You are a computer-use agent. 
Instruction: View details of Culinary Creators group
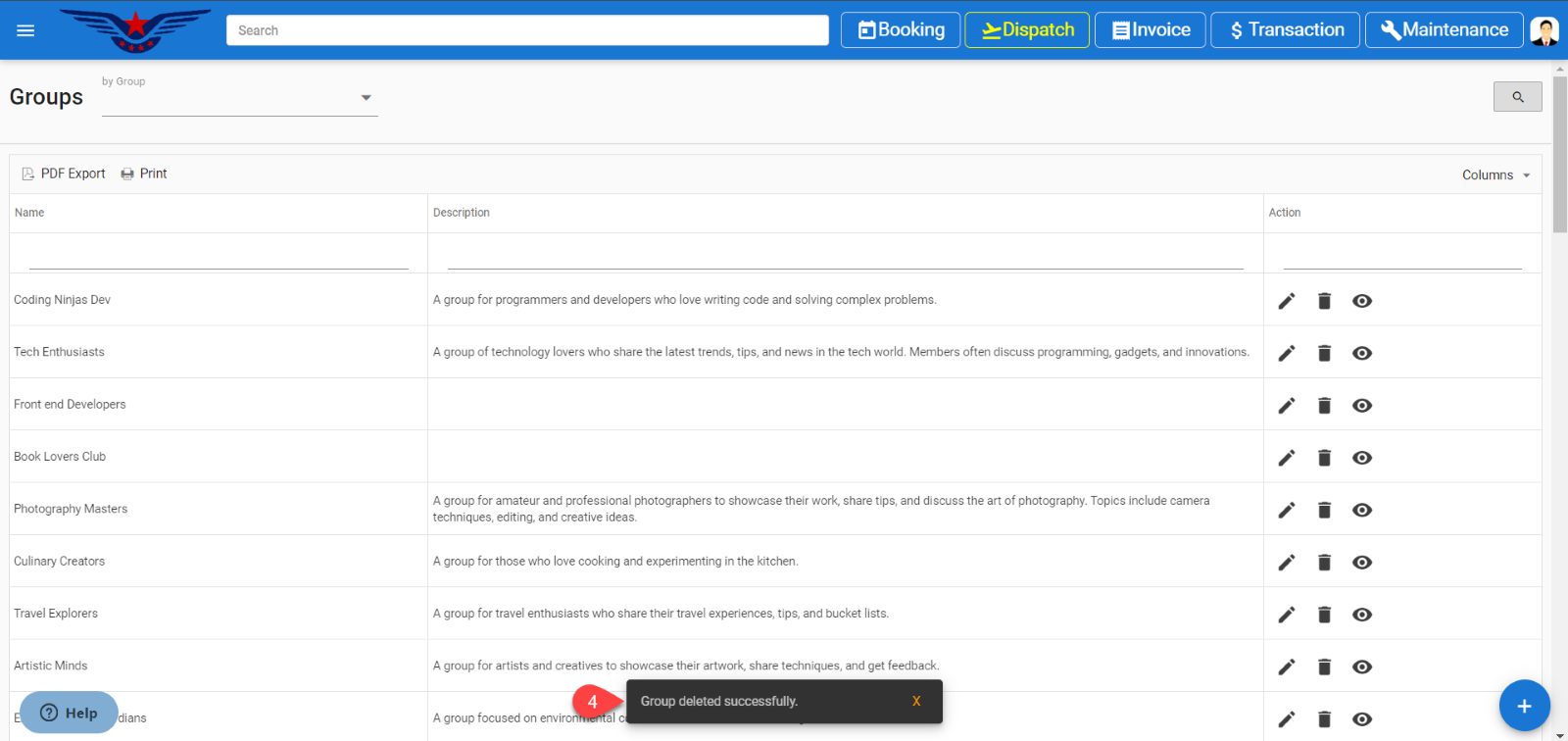pyautogui.click(x=1361, y=563)
